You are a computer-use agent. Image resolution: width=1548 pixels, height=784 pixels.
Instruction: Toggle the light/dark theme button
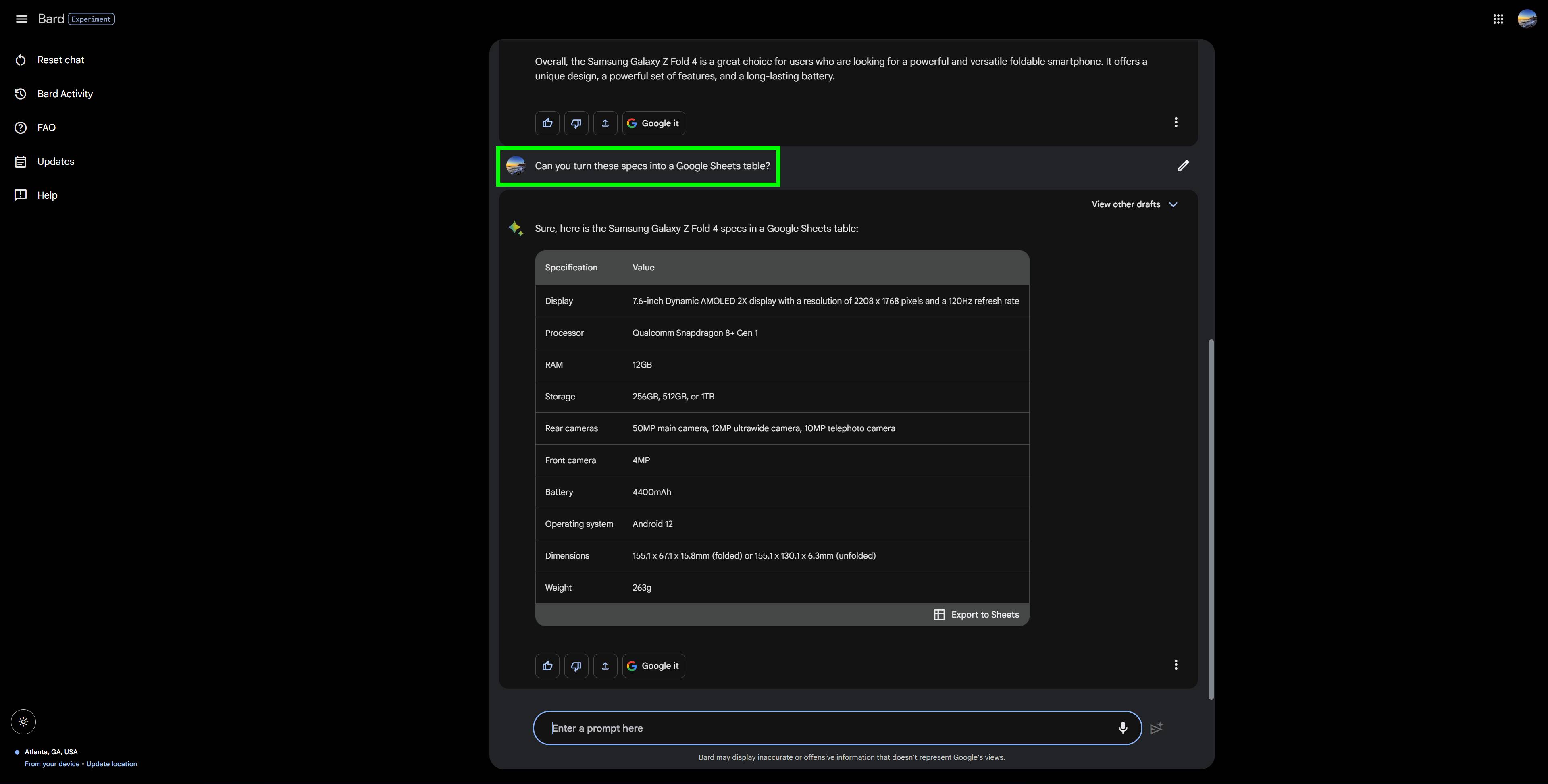point(23,722)
